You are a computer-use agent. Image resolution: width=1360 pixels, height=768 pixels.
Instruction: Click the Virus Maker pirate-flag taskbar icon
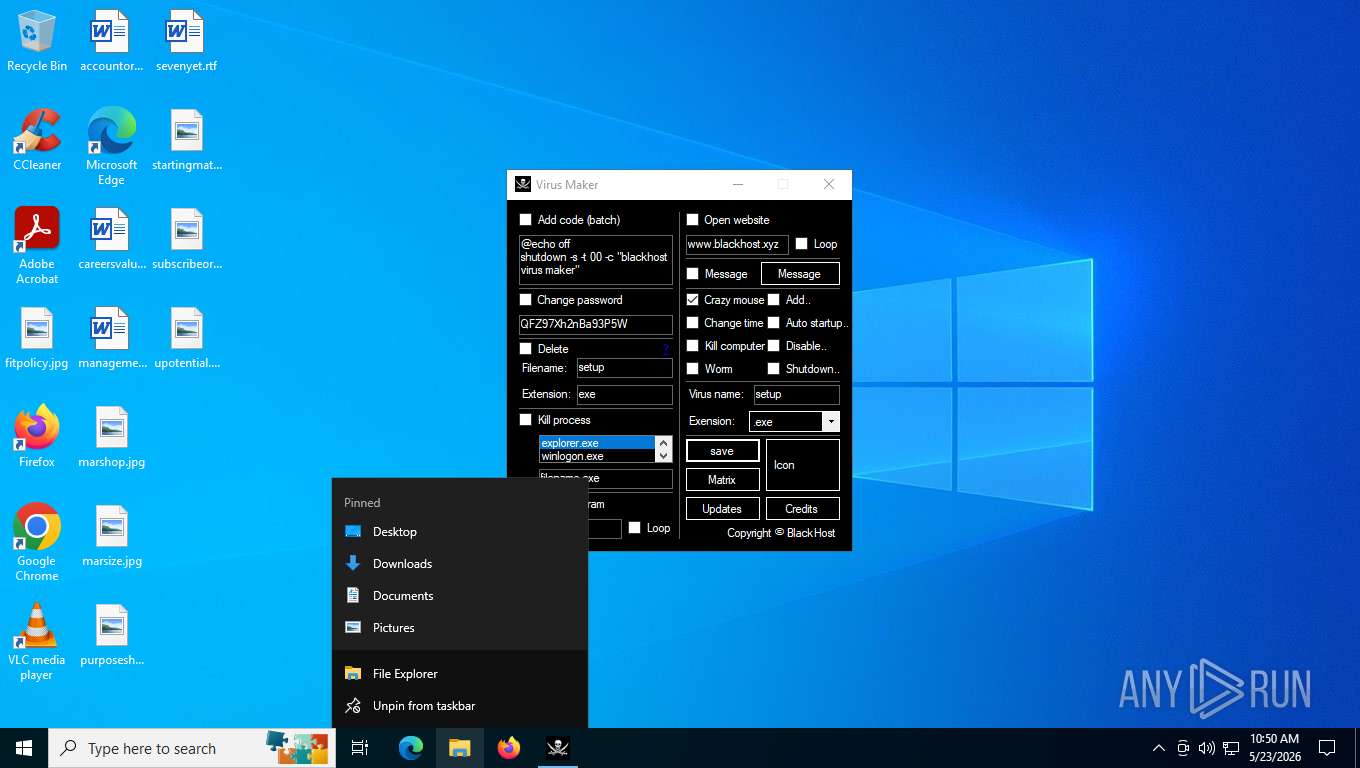pos(558,748)
